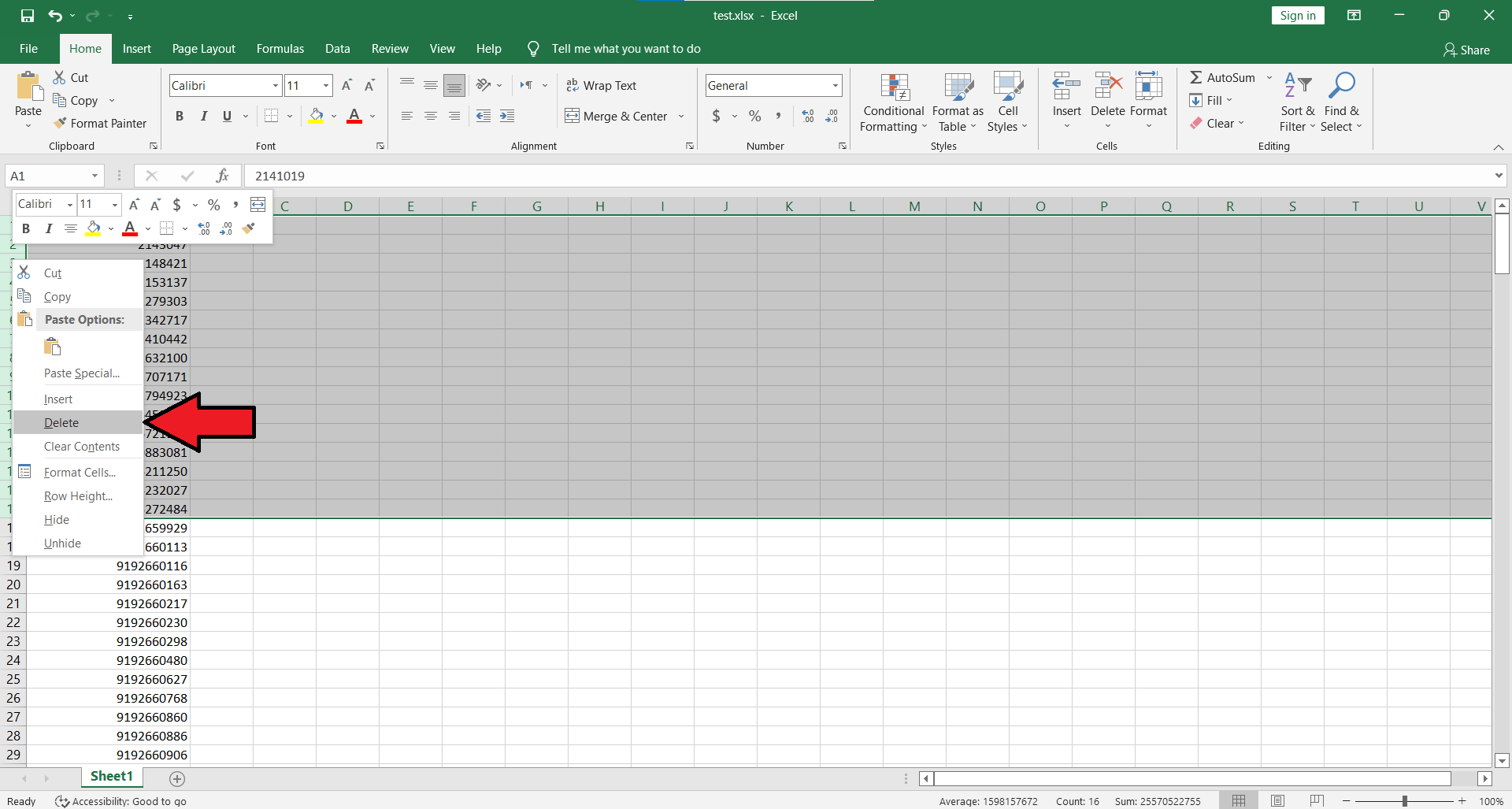Toggle Italic in the ribbon Font group
Image resolution: width=1512 pixels, height=809 pixels.
click(x=203, y=117)
